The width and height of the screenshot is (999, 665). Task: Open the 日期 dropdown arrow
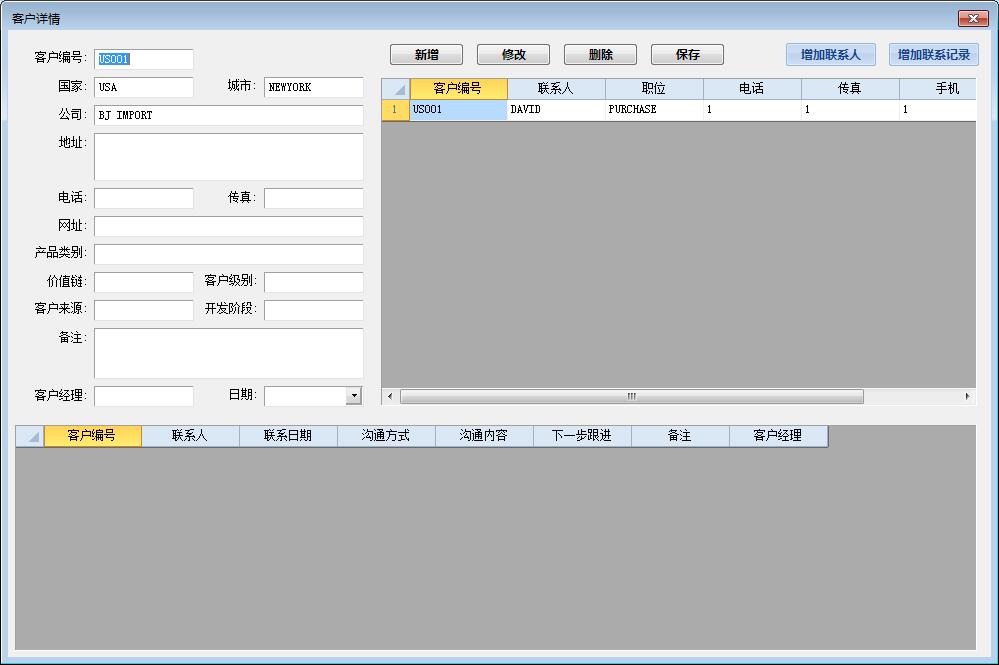click(354, 396)
